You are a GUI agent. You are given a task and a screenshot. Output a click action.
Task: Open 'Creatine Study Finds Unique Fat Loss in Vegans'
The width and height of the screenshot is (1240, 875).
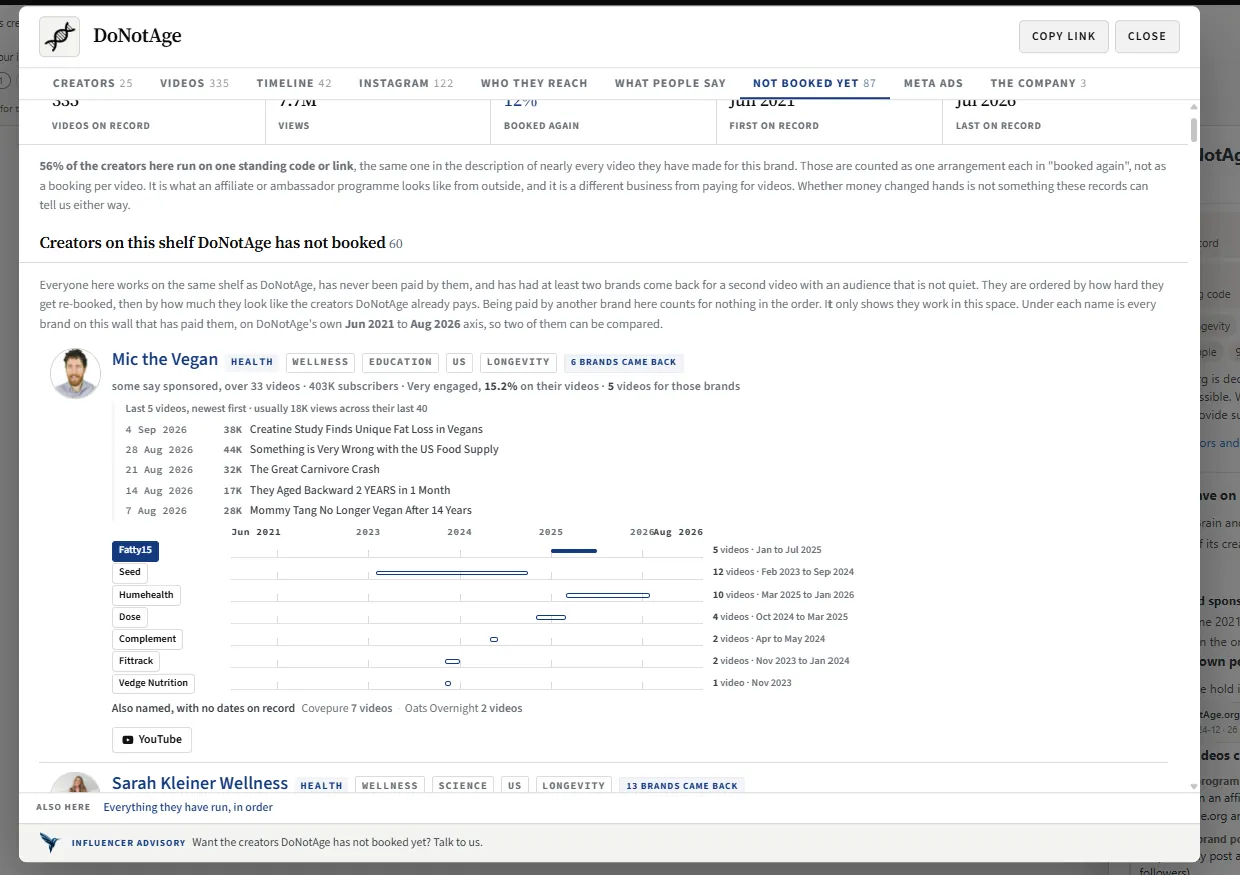click(x=366, y=429)
